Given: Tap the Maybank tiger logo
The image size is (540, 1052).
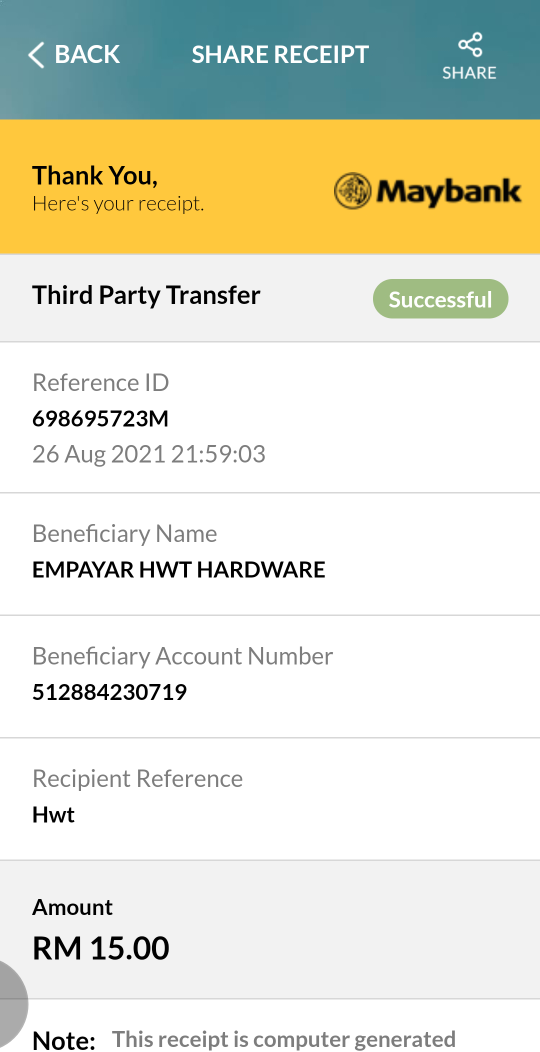Looking at the screenshot, I should (353, 191).
